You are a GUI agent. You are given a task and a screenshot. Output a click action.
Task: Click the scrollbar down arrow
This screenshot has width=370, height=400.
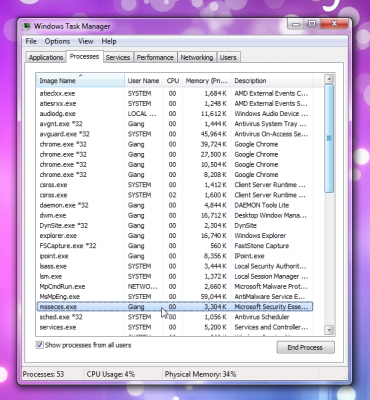(329, 330)
